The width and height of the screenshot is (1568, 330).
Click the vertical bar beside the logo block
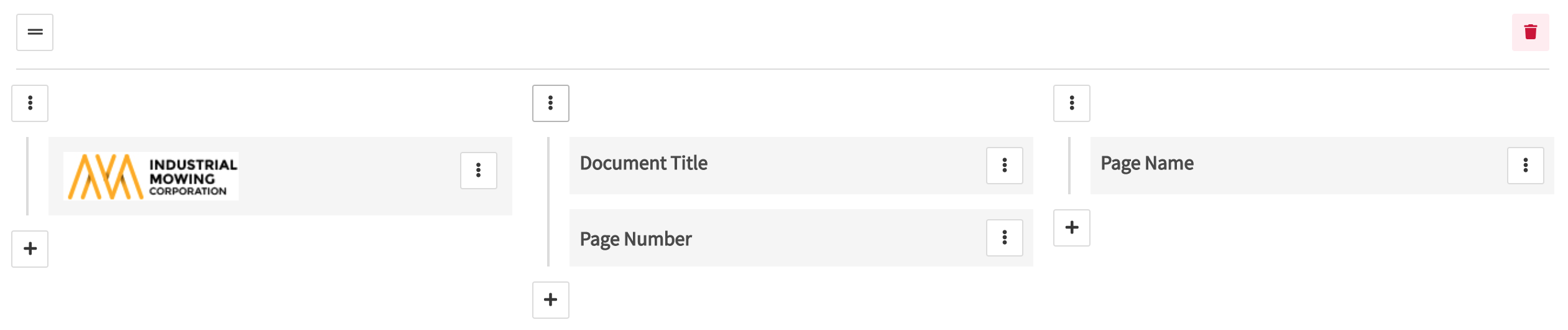pyautogui.click(x=27, y=176)
